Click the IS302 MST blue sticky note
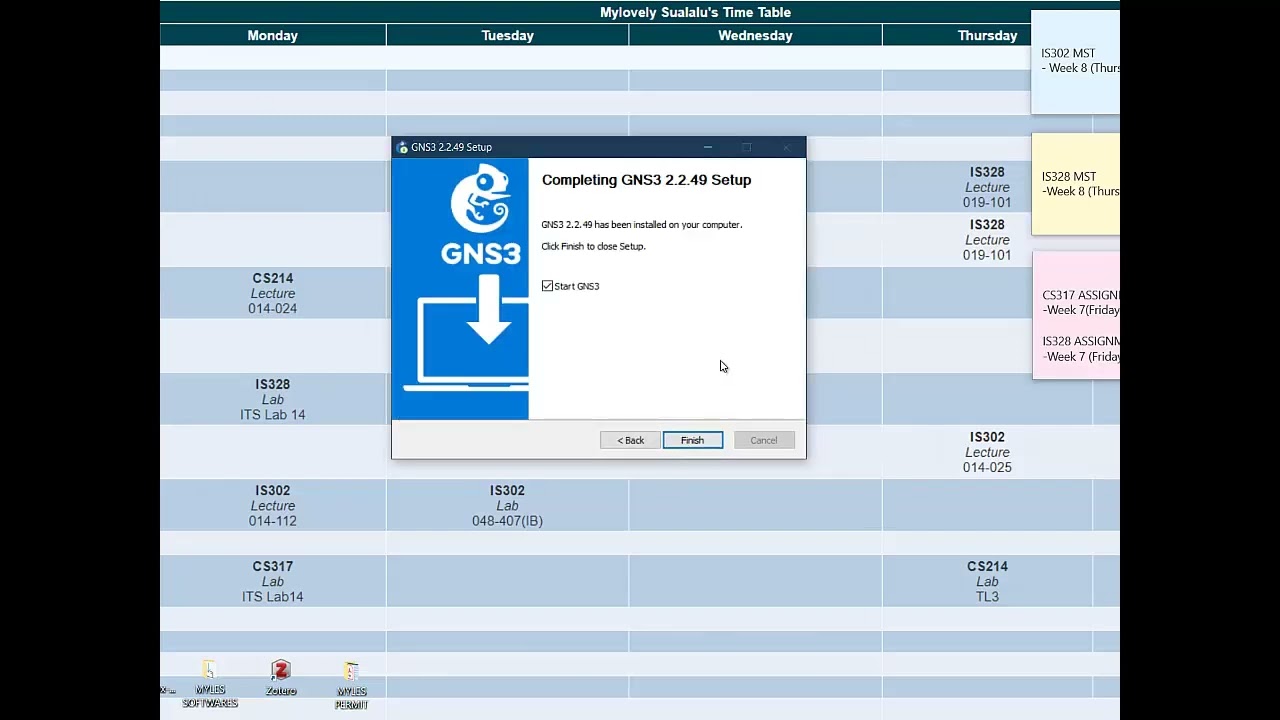 [1075, 62]
